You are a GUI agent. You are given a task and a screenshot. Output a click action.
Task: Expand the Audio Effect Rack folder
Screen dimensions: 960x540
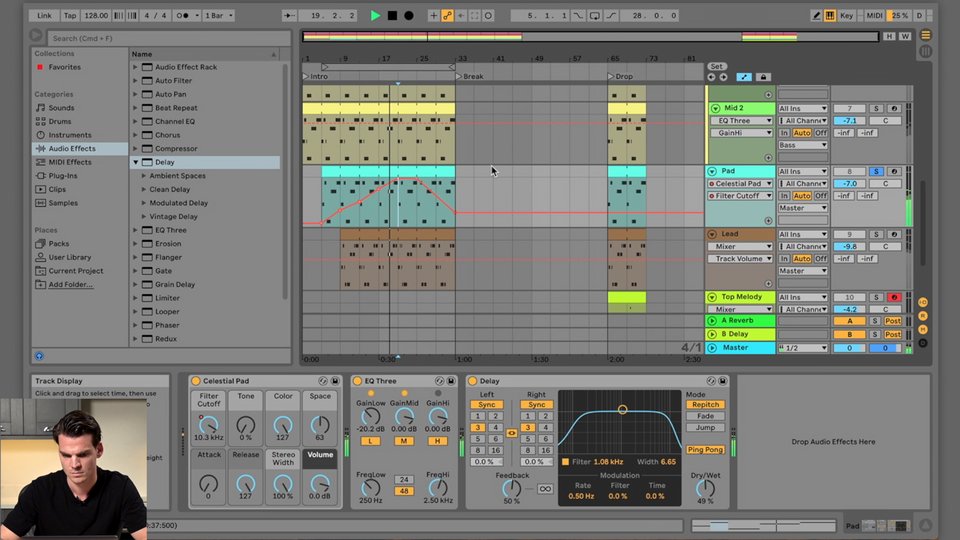(135, 67)
